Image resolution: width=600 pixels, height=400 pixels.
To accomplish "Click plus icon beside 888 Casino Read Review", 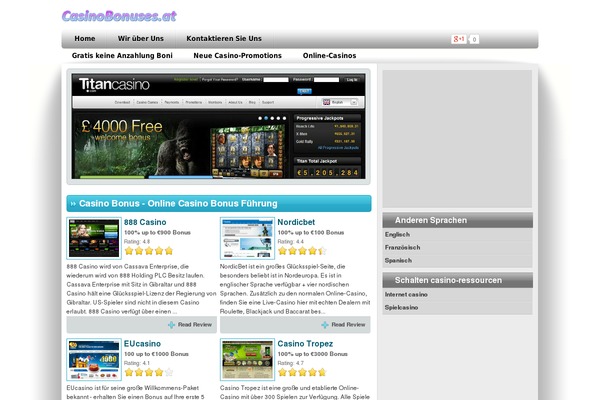I will pyautogui.click(x=171, y=325).
